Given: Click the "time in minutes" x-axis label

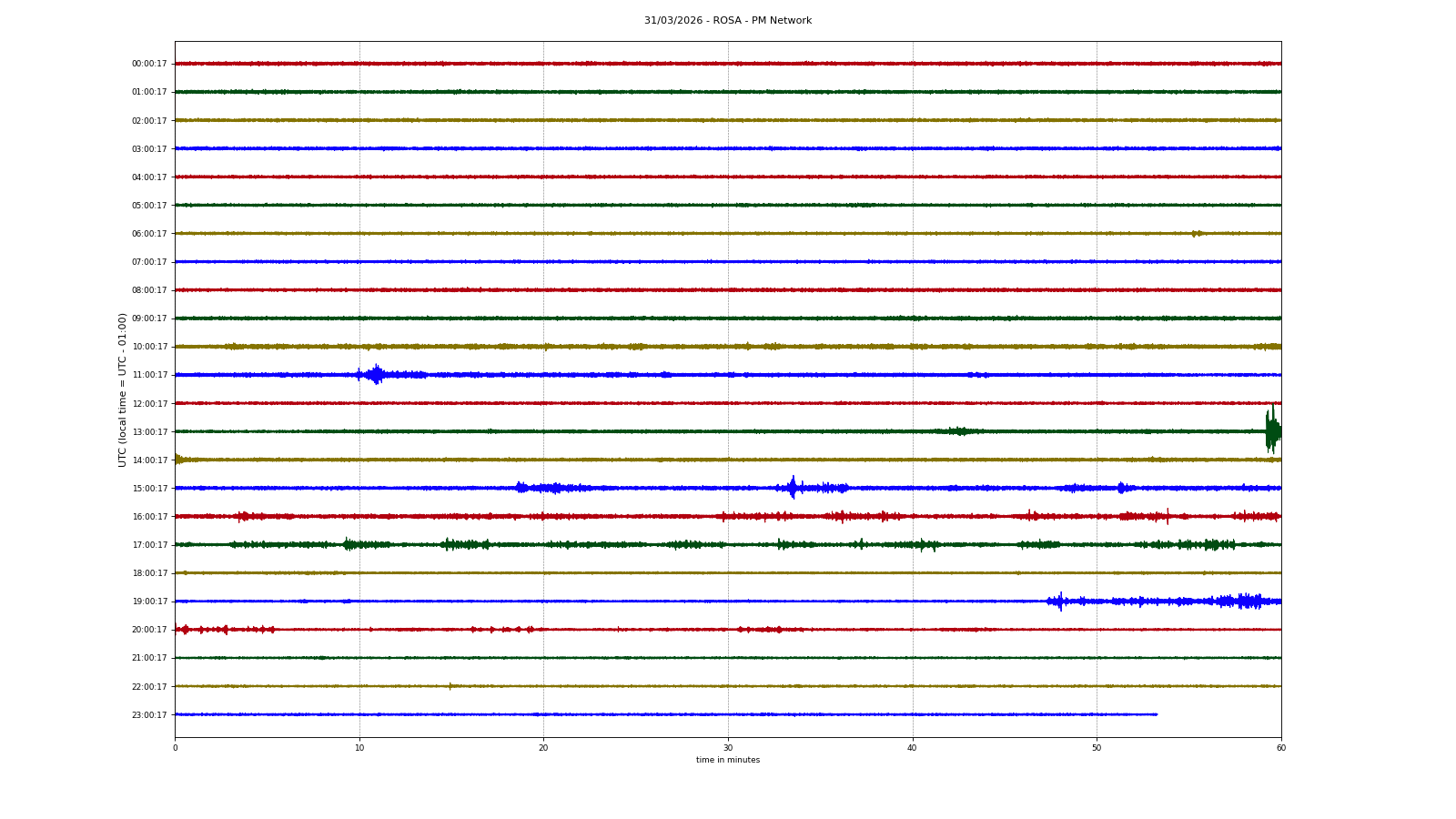Looking at the screenshot, I should click(727, 760).
